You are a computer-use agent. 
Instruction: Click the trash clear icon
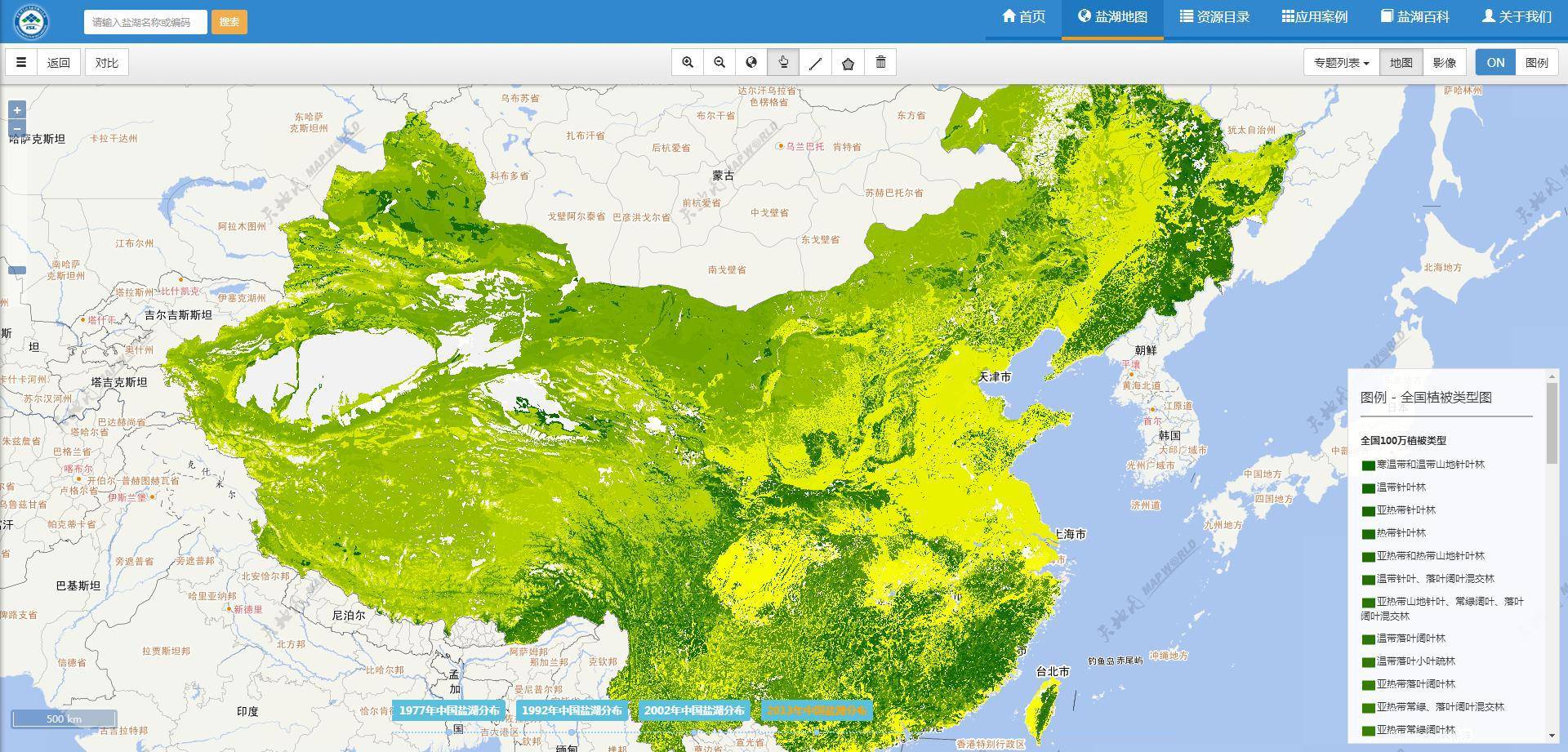[x=880, y=63]
